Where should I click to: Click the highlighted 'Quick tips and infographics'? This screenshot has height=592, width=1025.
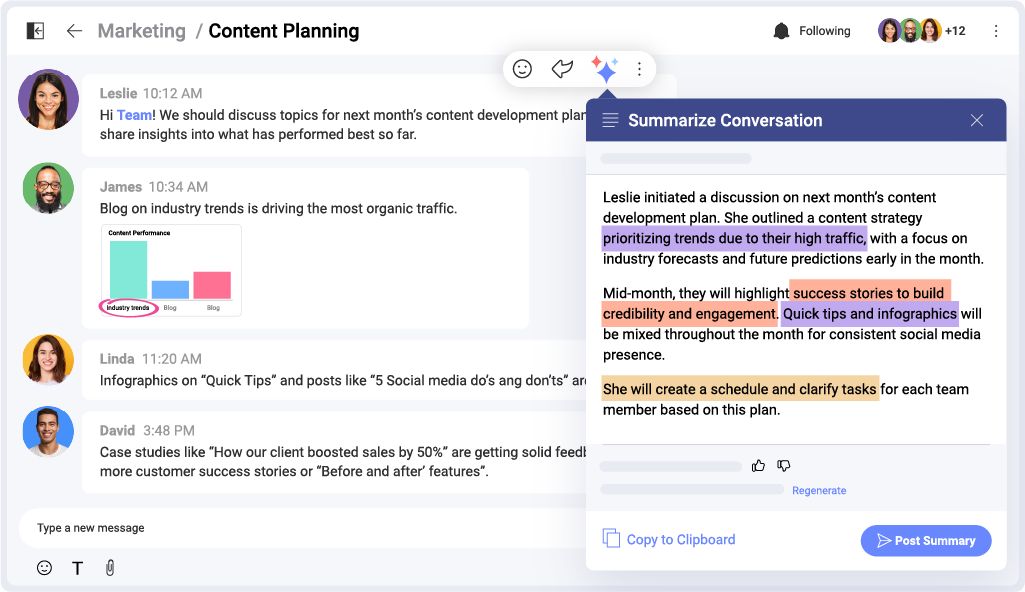870,314
